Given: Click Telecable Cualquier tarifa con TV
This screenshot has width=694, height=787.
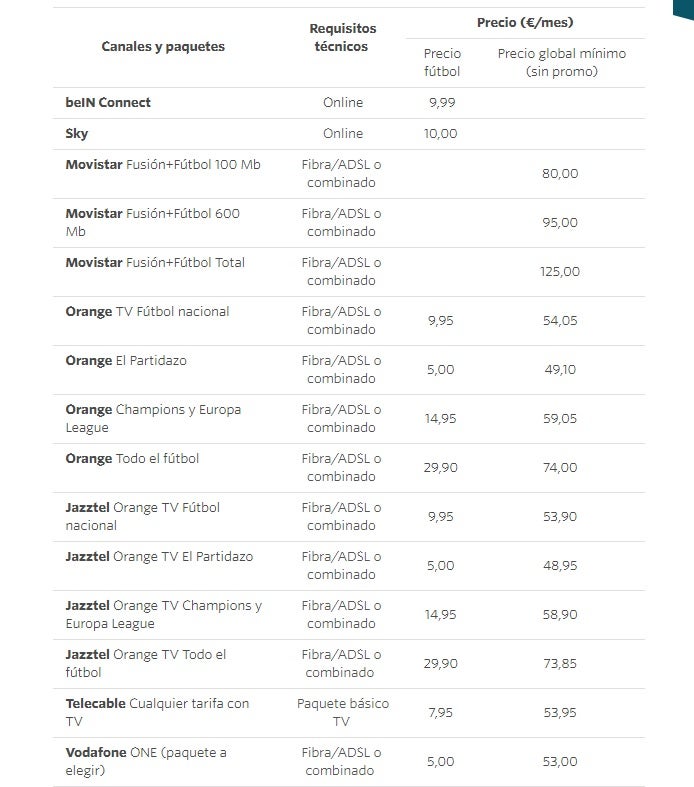Looking at the screenshot, I should pos(157,712).
